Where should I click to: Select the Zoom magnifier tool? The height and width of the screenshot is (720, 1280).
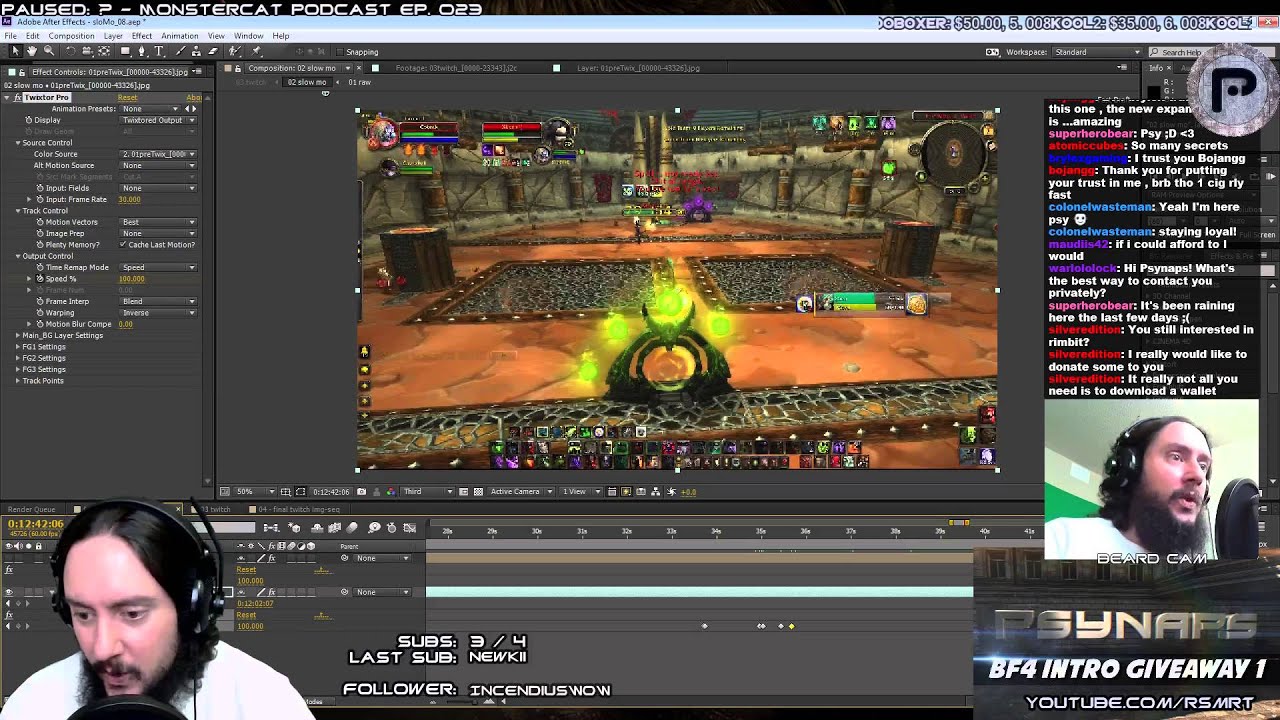click(x=49, y=51)
